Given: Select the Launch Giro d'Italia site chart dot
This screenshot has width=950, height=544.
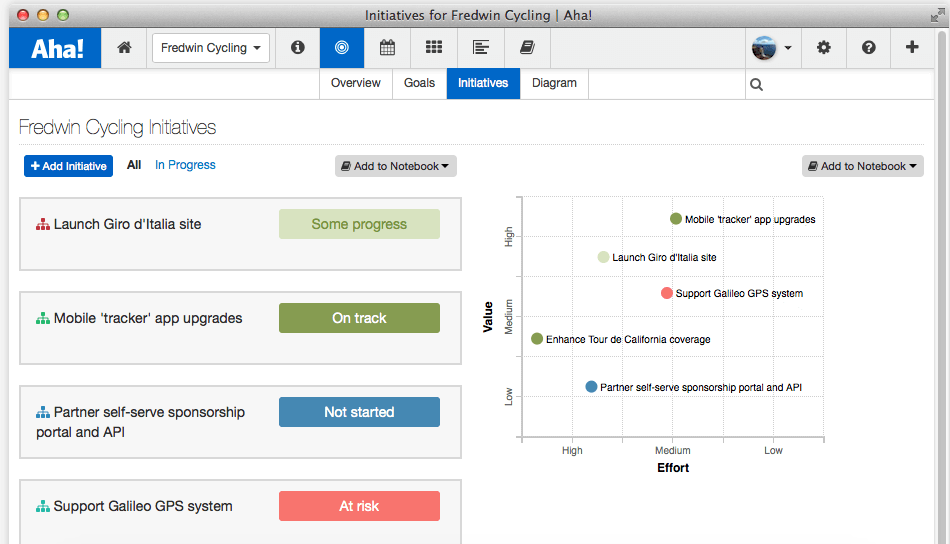Looking at the screenshot, I should coord(603,257).
